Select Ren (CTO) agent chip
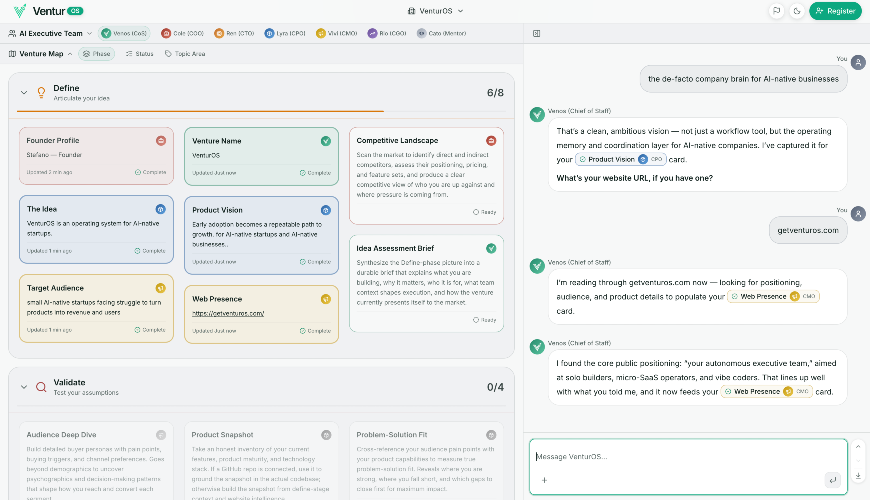This screenshot has width=870, height=500. click(234, 33)
